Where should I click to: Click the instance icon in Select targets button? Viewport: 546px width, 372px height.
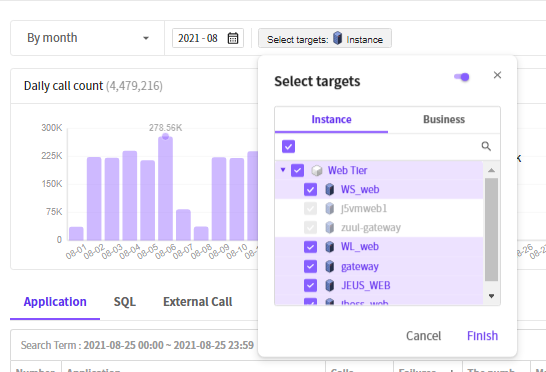[337, 38]
